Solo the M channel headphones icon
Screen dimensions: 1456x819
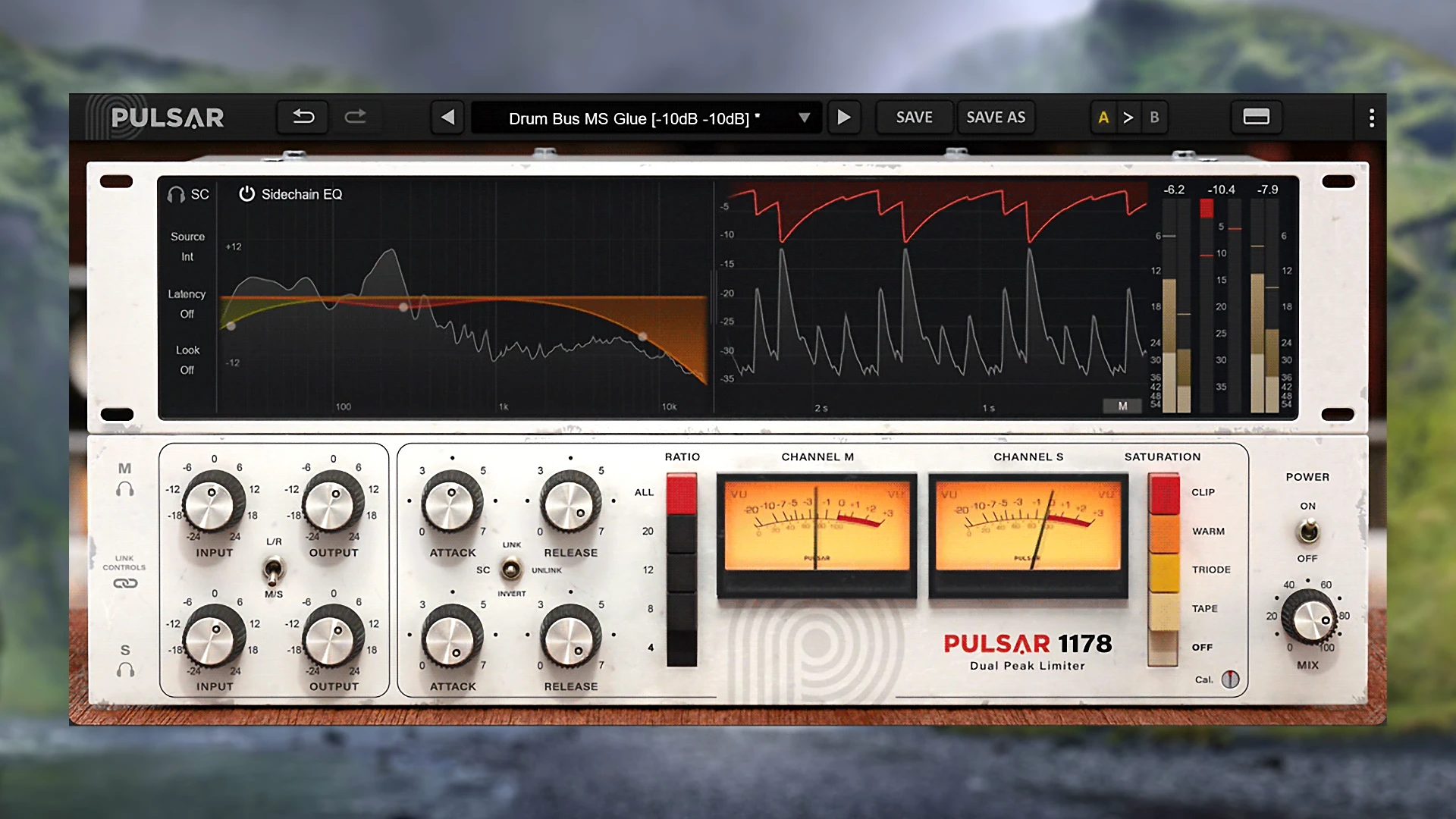[125, 489]
